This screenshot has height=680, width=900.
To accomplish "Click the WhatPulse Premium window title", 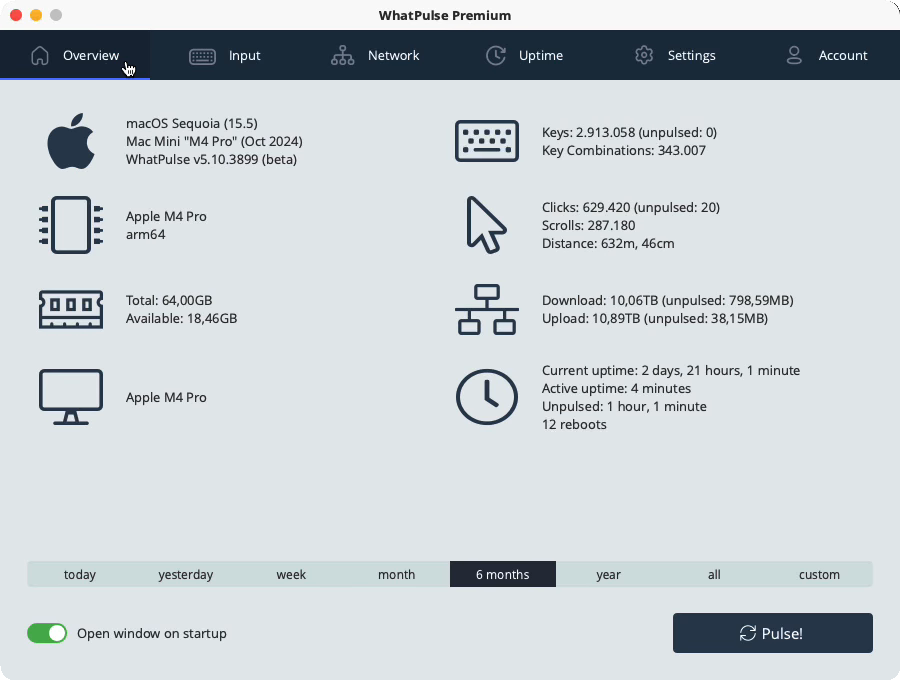I will tap(445, 15).
